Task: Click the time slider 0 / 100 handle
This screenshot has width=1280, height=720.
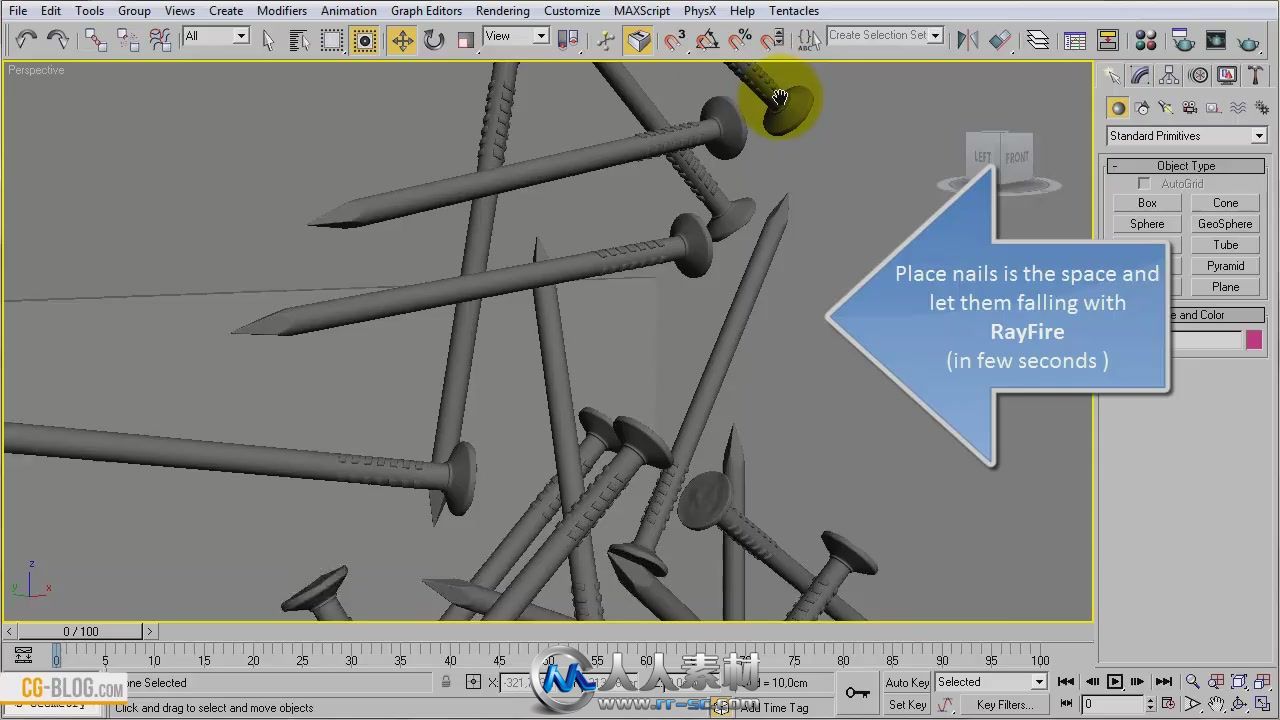Action: (81, 631)
